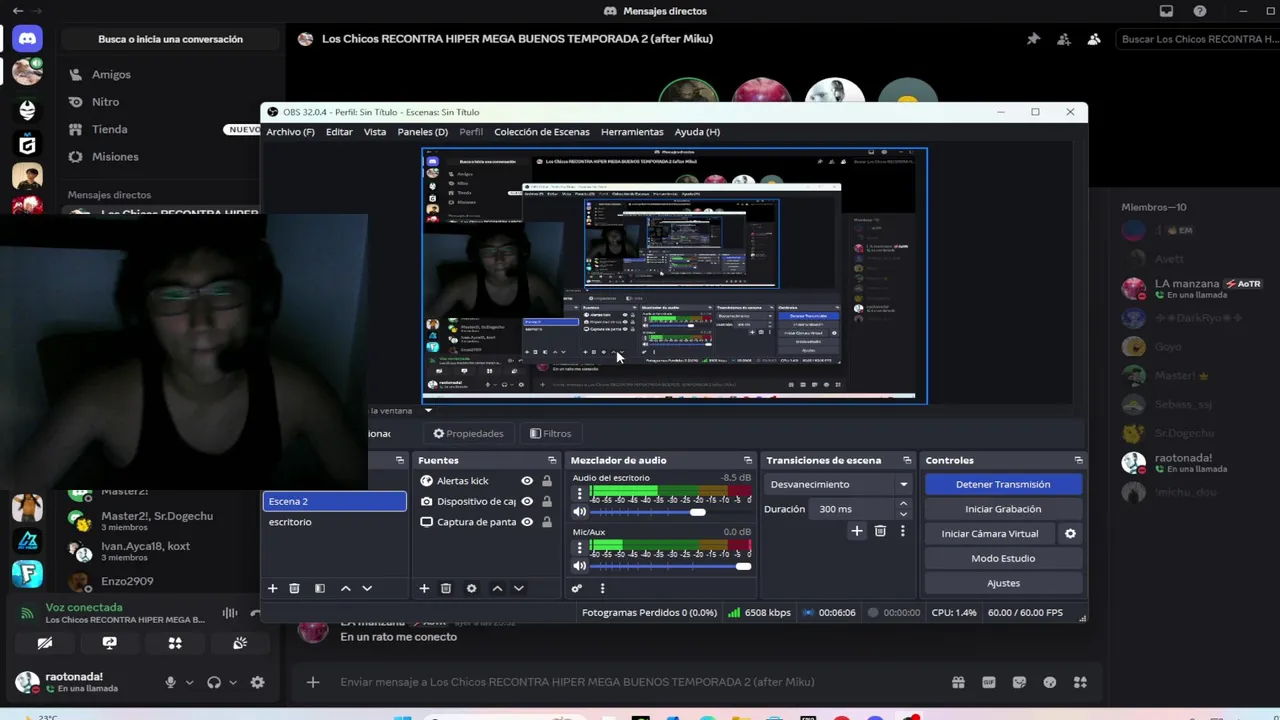Open virtual camera settings gear

pos(1070,534)
